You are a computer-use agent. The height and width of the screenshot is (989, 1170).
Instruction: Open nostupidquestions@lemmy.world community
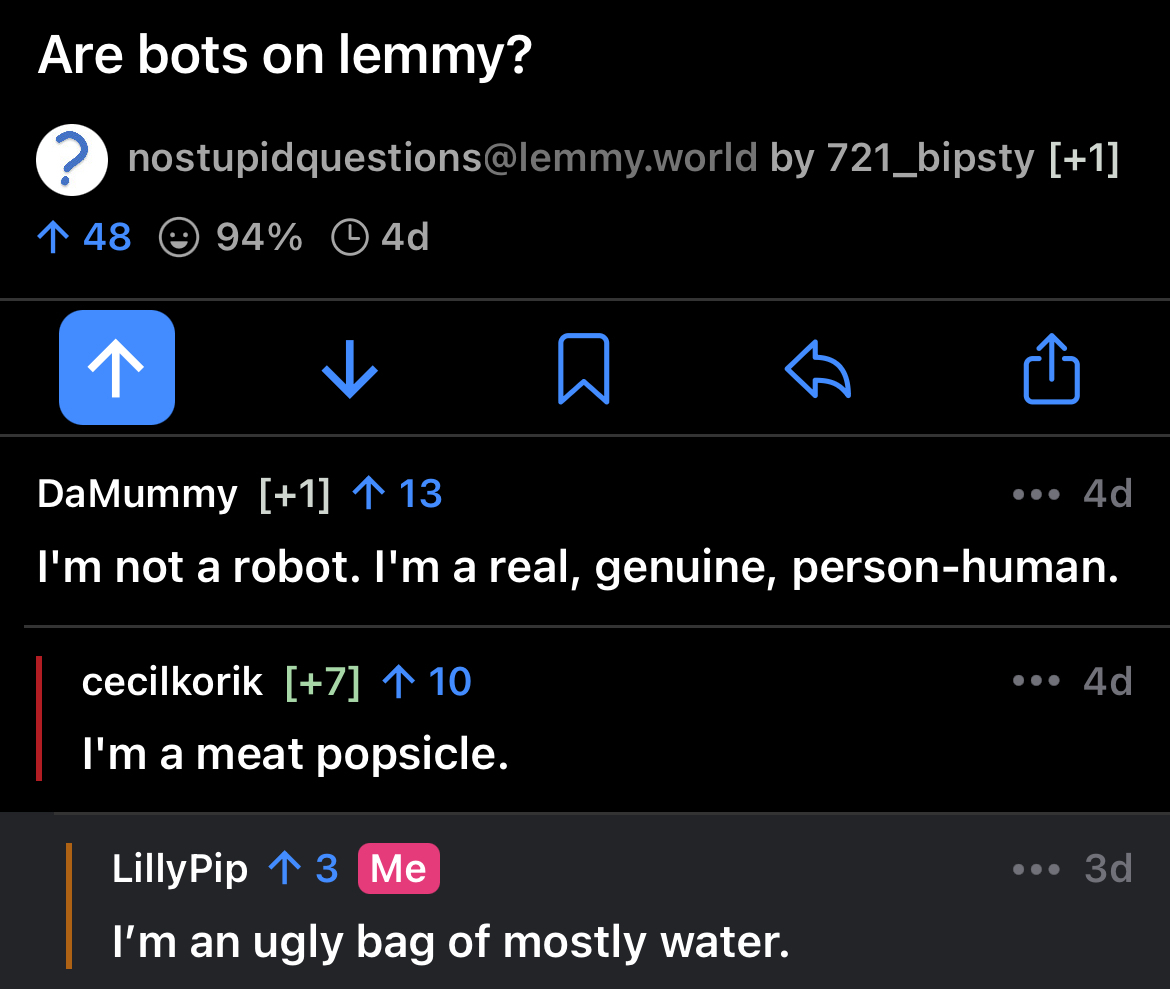click(x=442, y=158)
